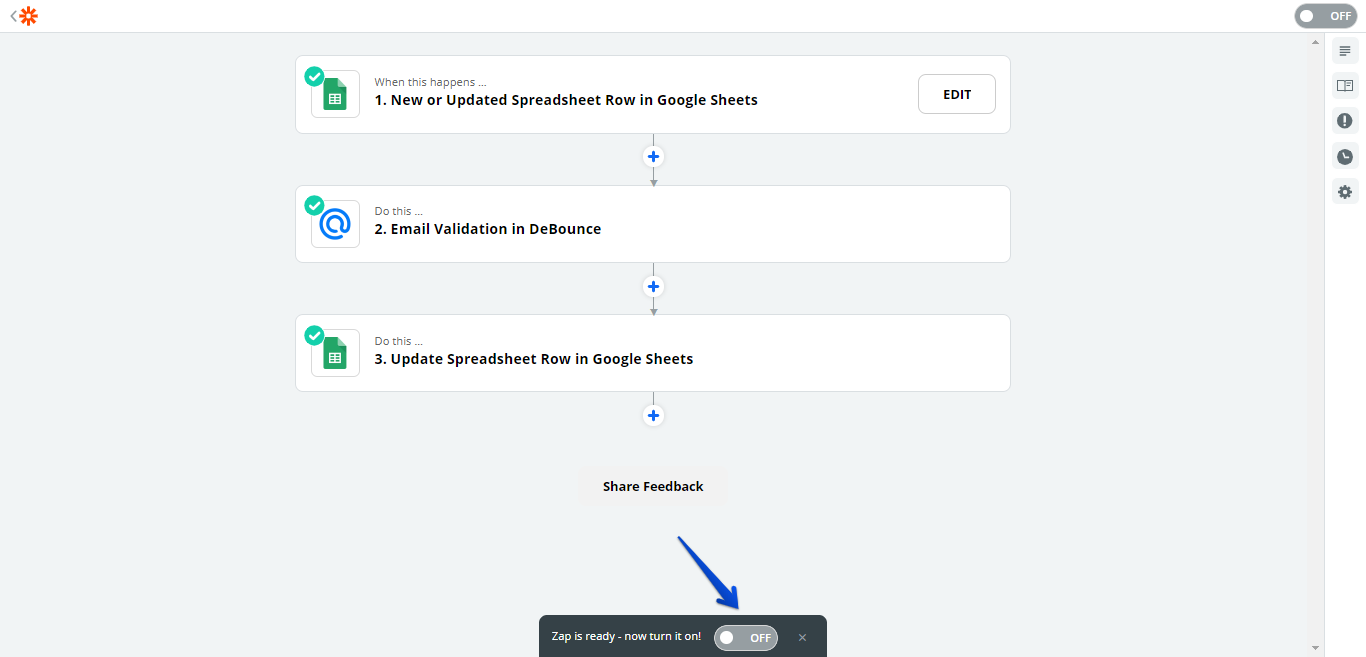This screenshot has width=1366, height=657.
Task: Toggle the Zap on in top bar
Action: coord(1325,16)
